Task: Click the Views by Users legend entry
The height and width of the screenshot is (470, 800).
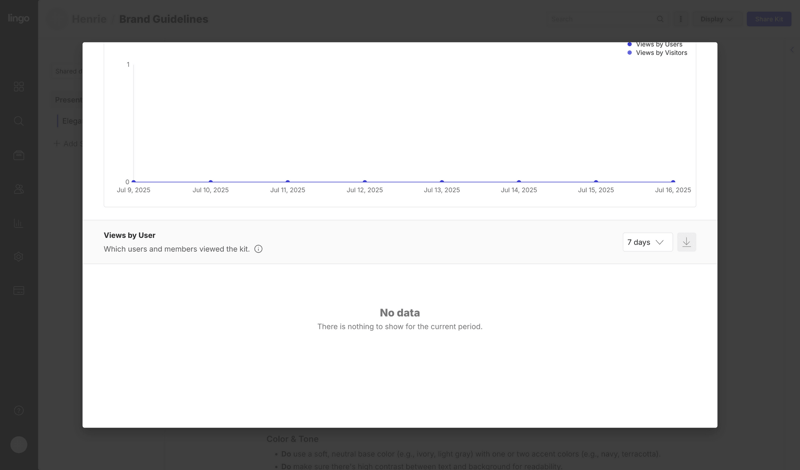Action: tap(655, 45)
